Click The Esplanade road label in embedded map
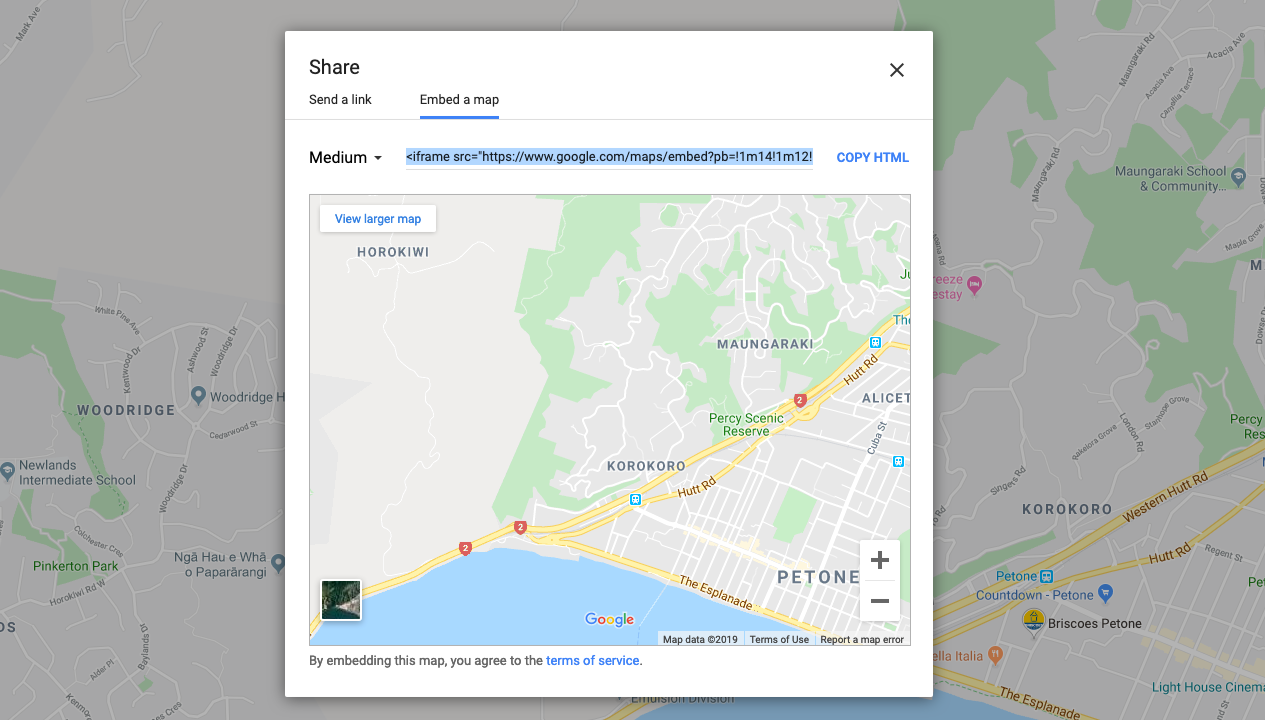This screenshot has width=1265, height=720. point(715,594)
